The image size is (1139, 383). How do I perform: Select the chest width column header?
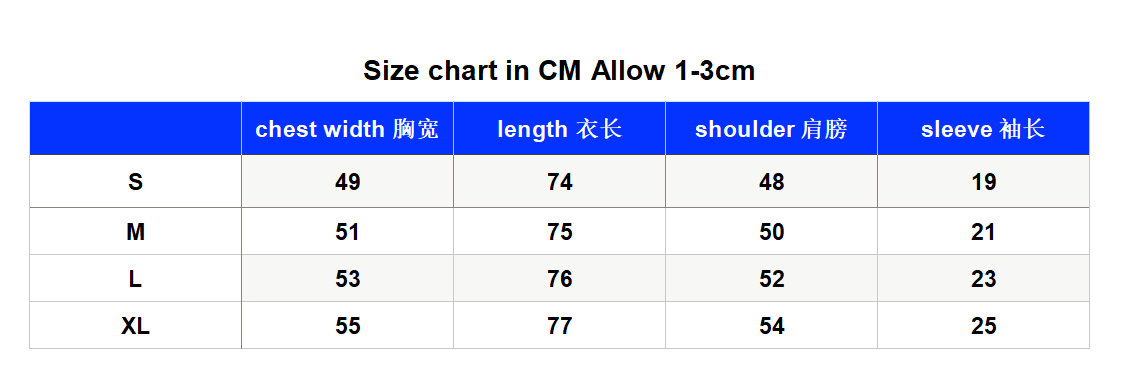347,129
